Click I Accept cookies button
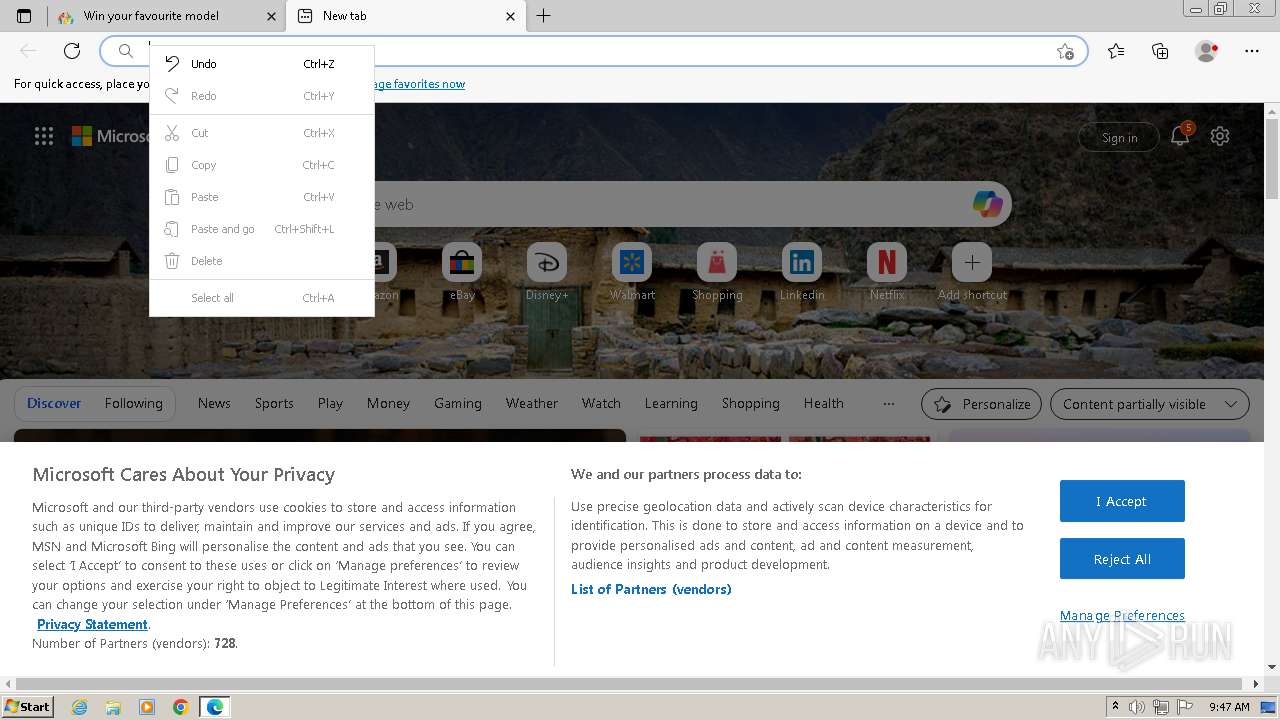 pyautogui.click(x=1122, y=501)
